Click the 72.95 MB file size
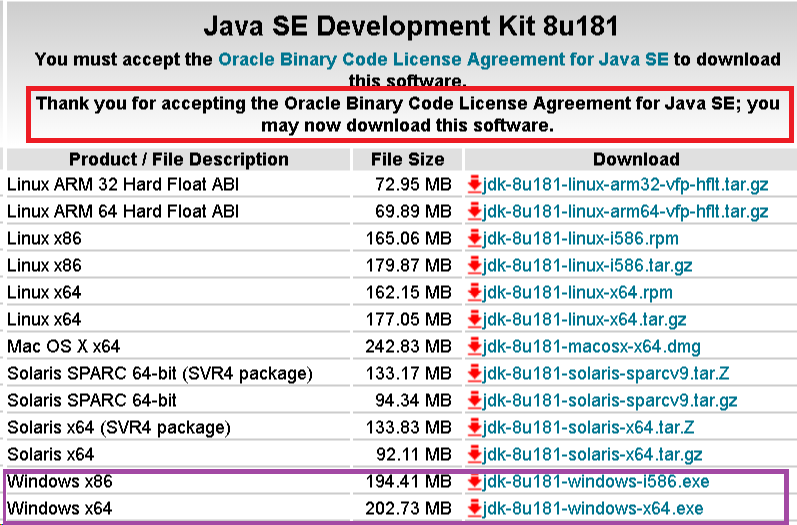The image size is (797, 525). coord(413,184)
